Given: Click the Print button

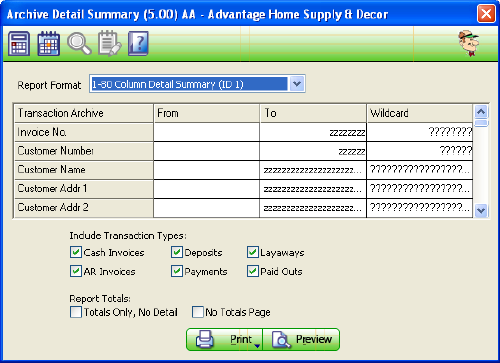Looking at the screenshot, I should [x=224, y=339].
